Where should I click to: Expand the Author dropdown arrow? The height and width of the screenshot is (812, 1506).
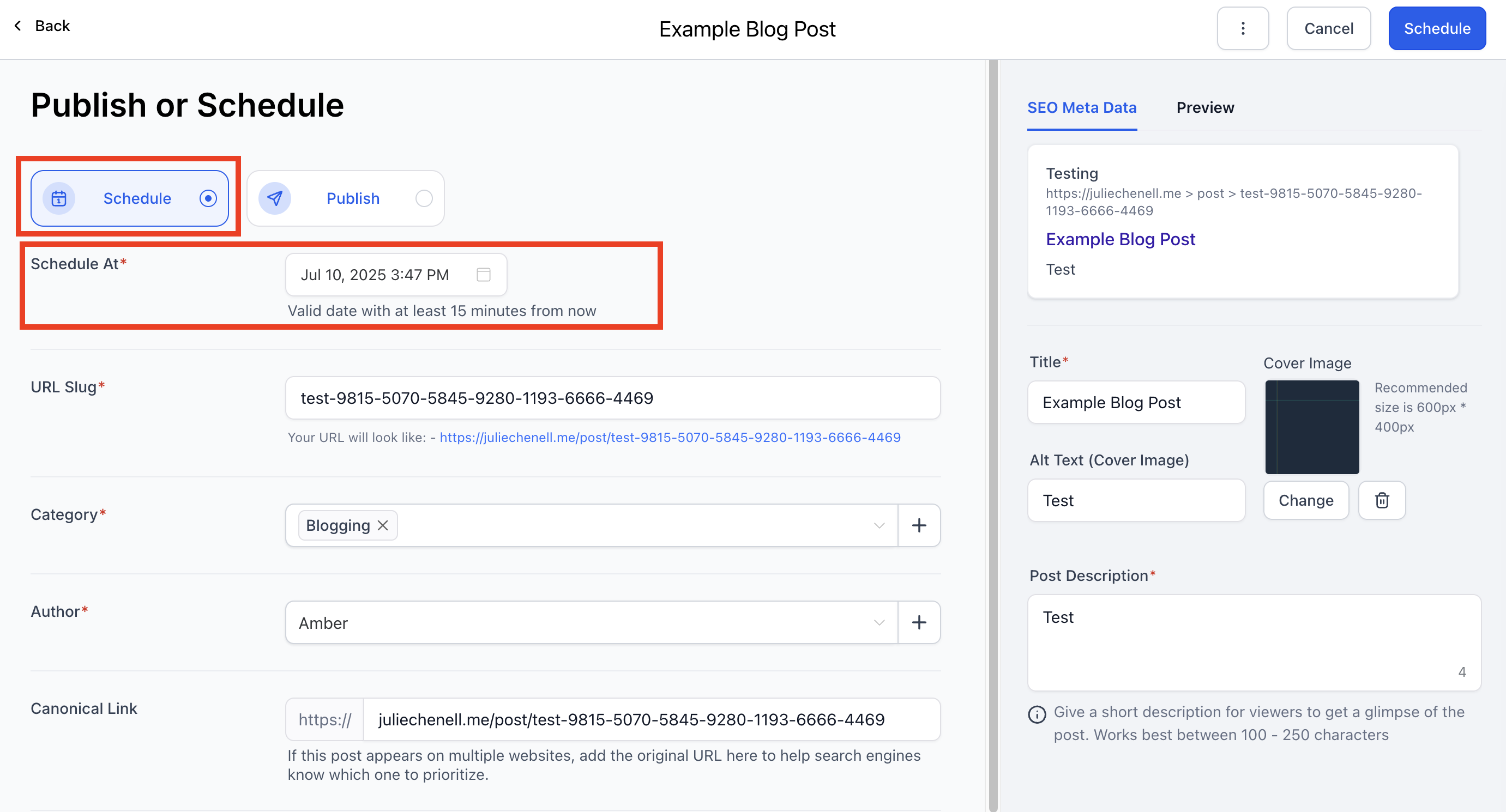pyautogui.click(x=879, y=622)
